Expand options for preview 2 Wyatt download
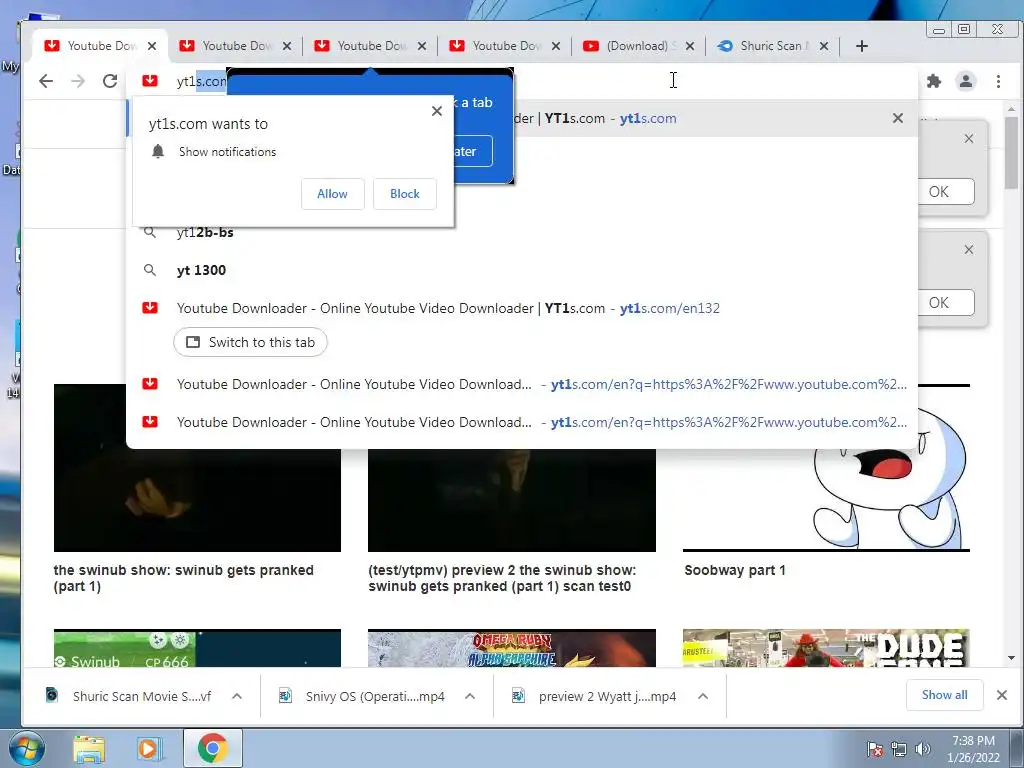 click(703, 696)
